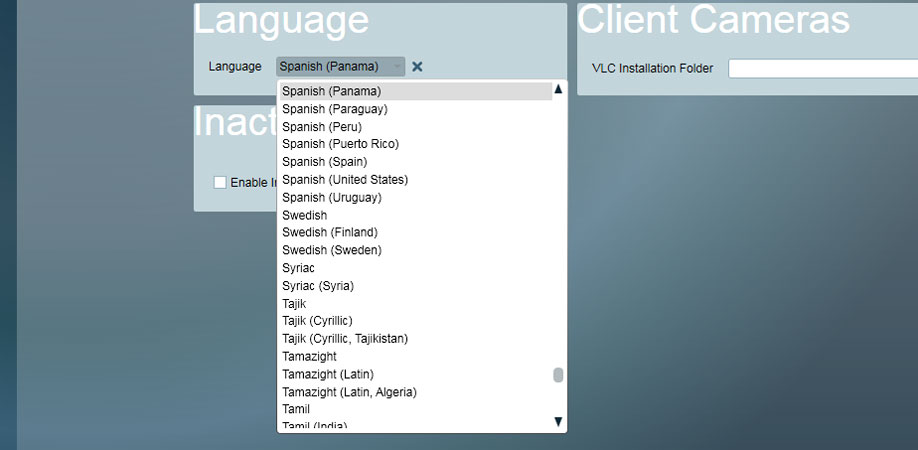Click the scroll up arrow in list

point(558,89)
